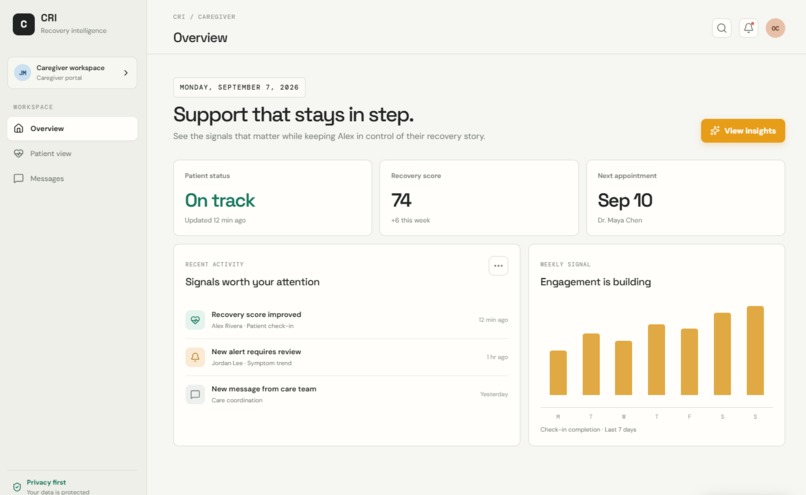Click the Next appointment Sep 10 value
The image size is (806, 495).
click(625, 200)
